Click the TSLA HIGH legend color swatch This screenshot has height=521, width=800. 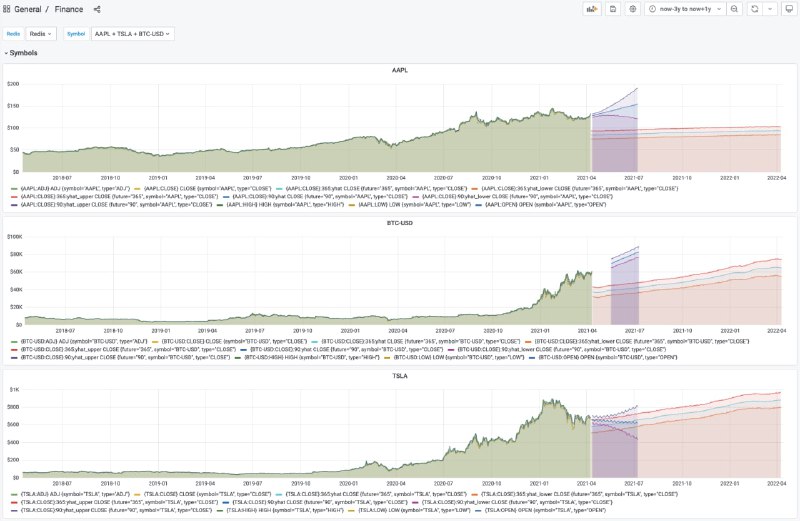220,510
